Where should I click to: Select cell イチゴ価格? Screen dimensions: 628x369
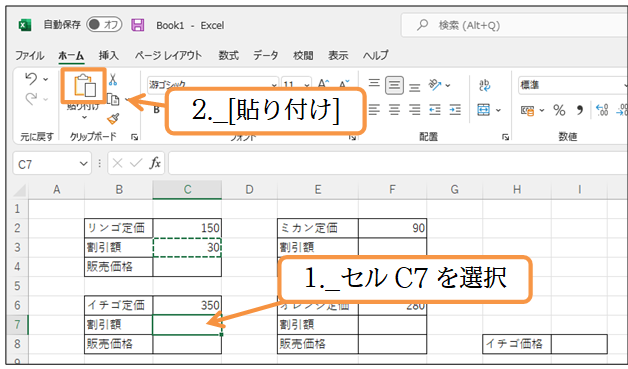517,344
